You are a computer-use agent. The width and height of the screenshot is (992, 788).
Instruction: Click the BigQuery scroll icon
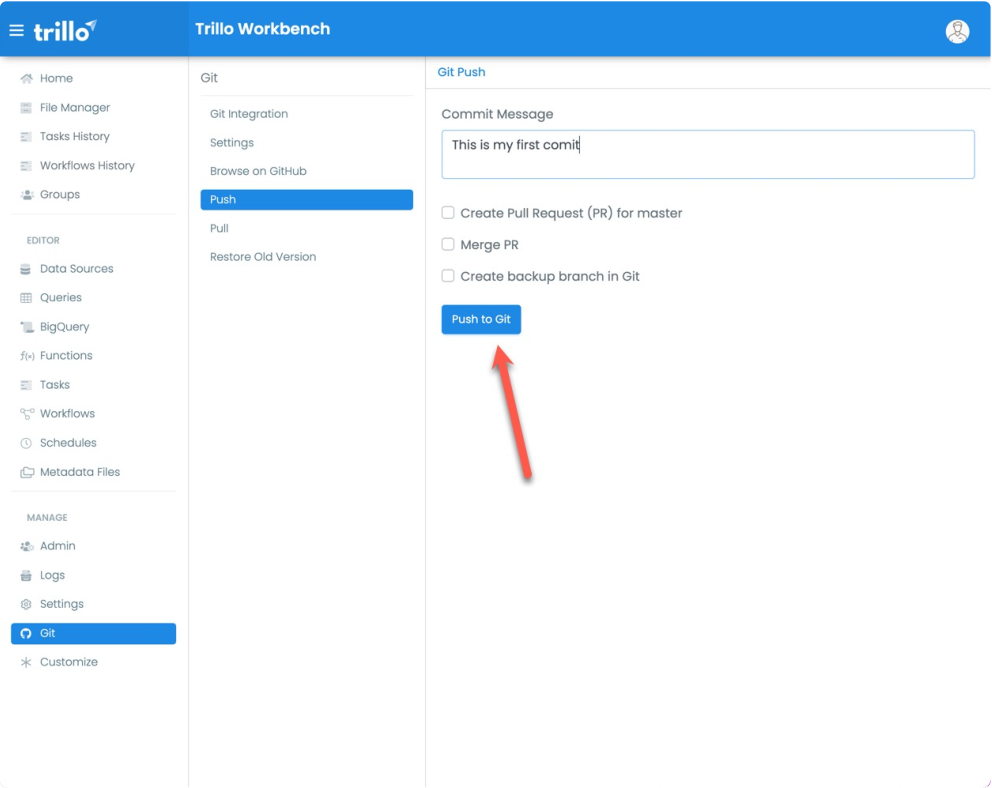[27, 327]
